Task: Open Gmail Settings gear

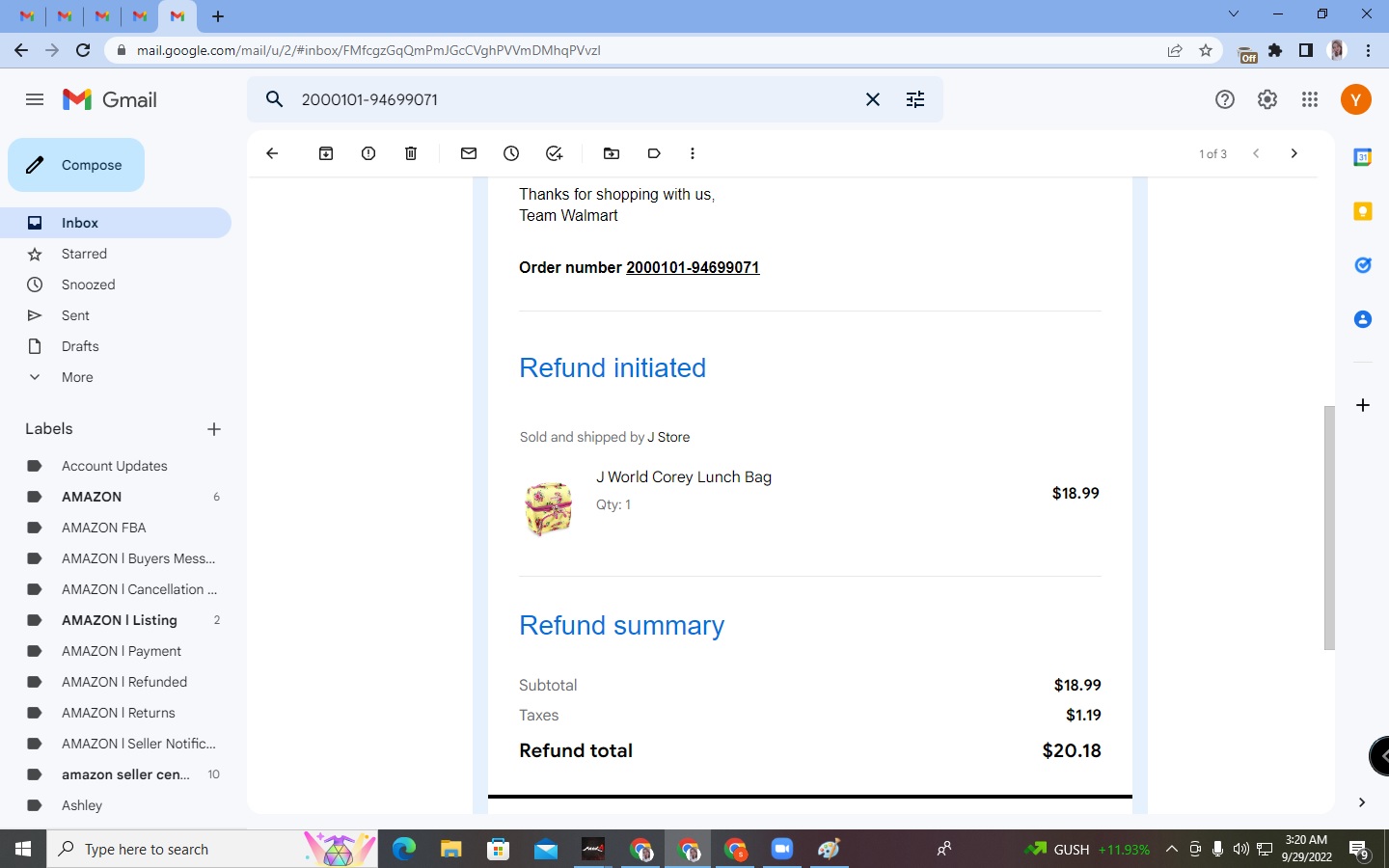Action: (x=1267, y=99)
